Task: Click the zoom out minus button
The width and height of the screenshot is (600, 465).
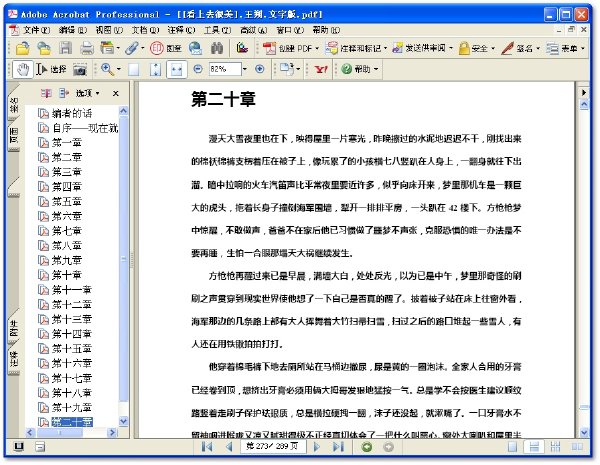Action: [x=198, y=69]
